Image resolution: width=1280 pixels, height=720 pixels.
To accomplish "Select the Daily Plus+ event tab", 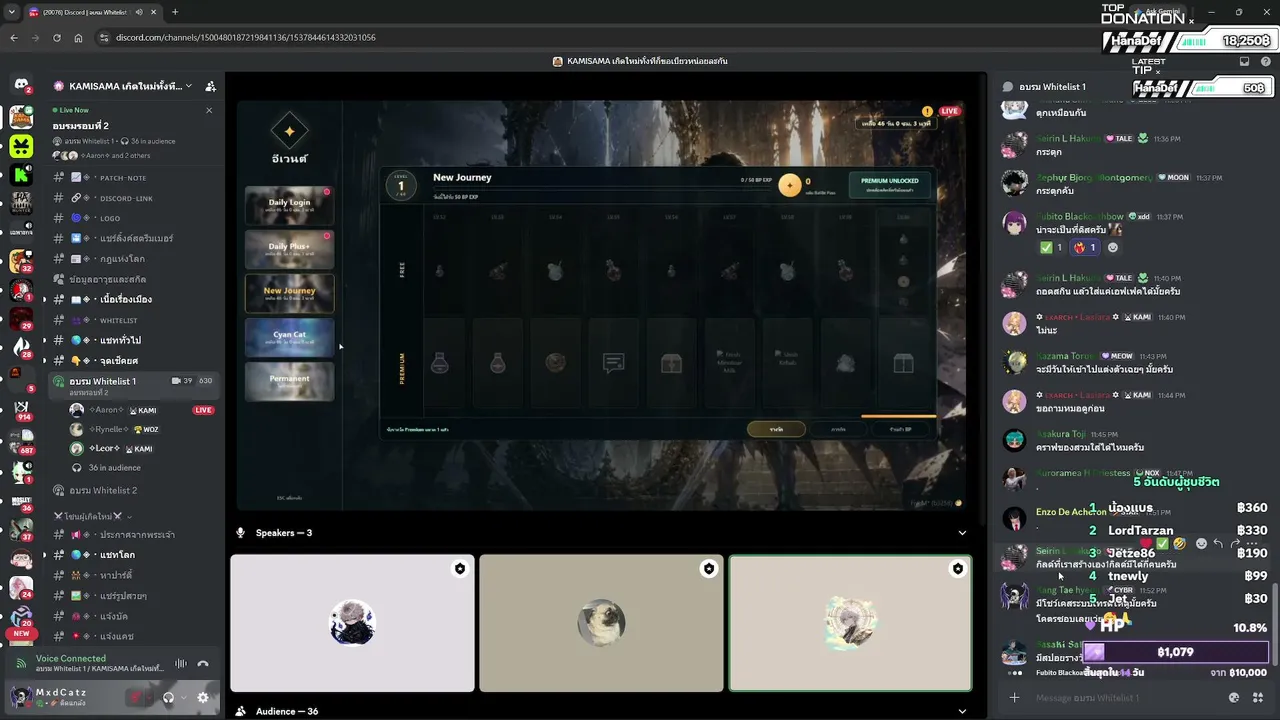I will coord(289,249).
